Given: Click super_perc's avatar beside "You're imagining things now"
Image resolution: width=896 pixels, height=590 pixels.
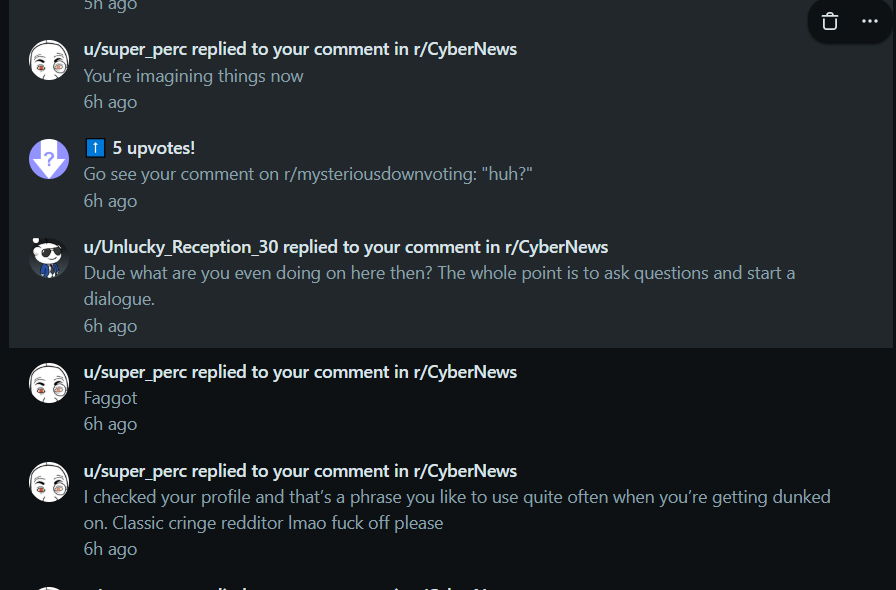Looking at the screenshot, I should coord(49,60).
